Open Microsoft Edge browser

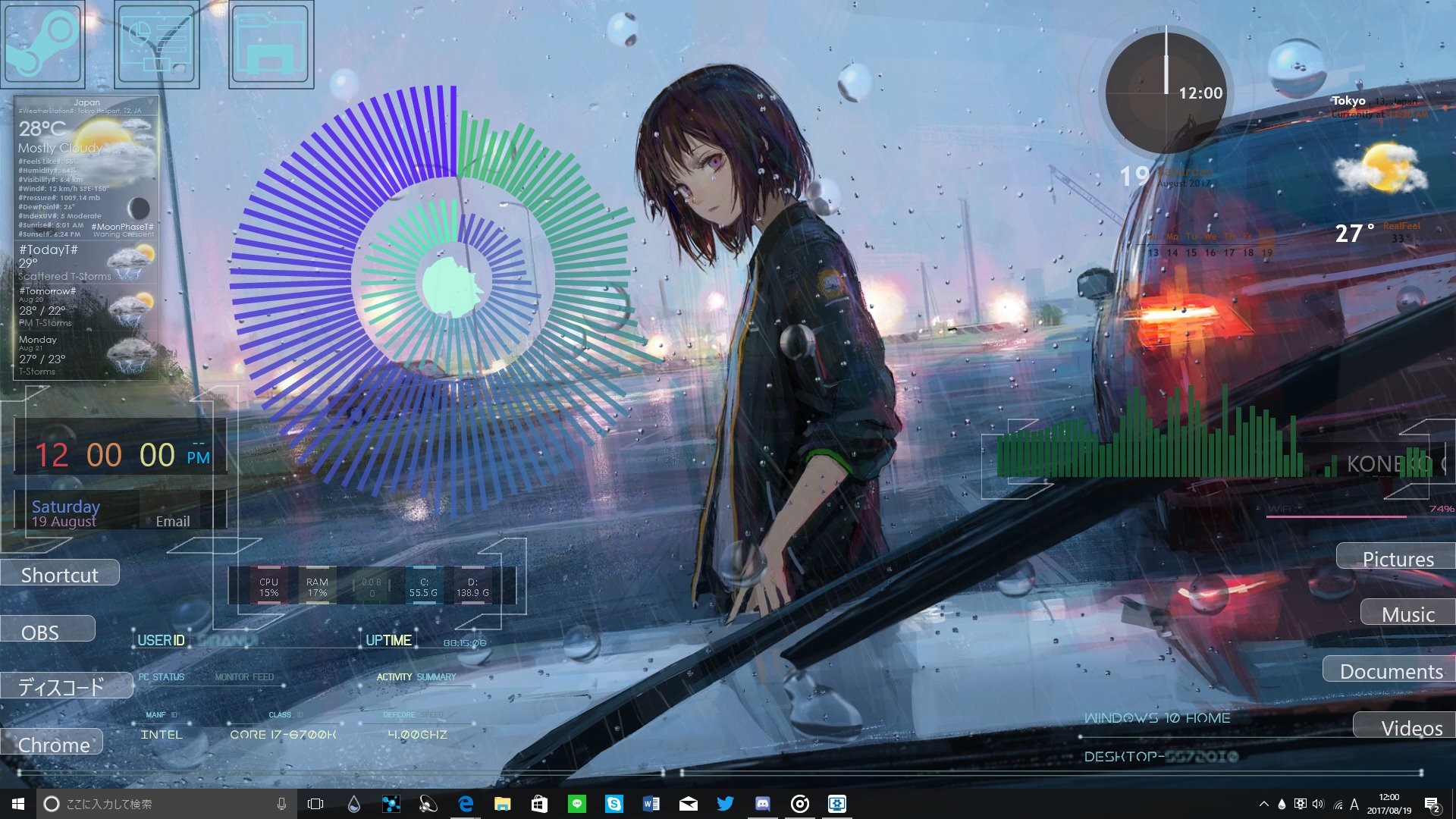pos(466,804)
